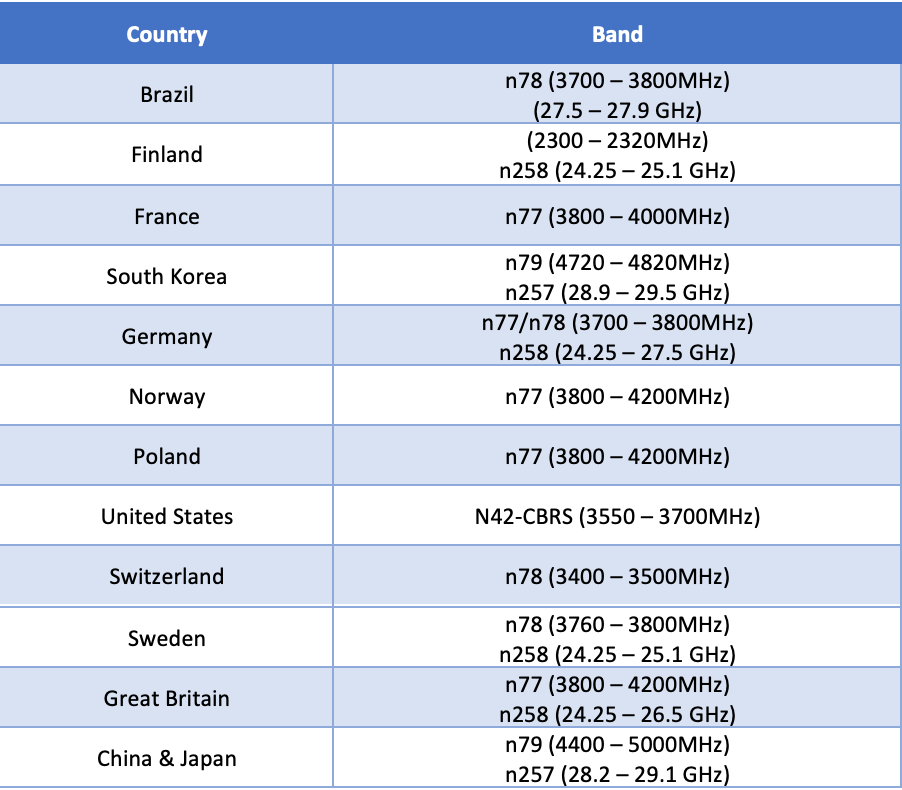Click the Band column header
Viewport: 902px width, 790px height.
point(617,34)
